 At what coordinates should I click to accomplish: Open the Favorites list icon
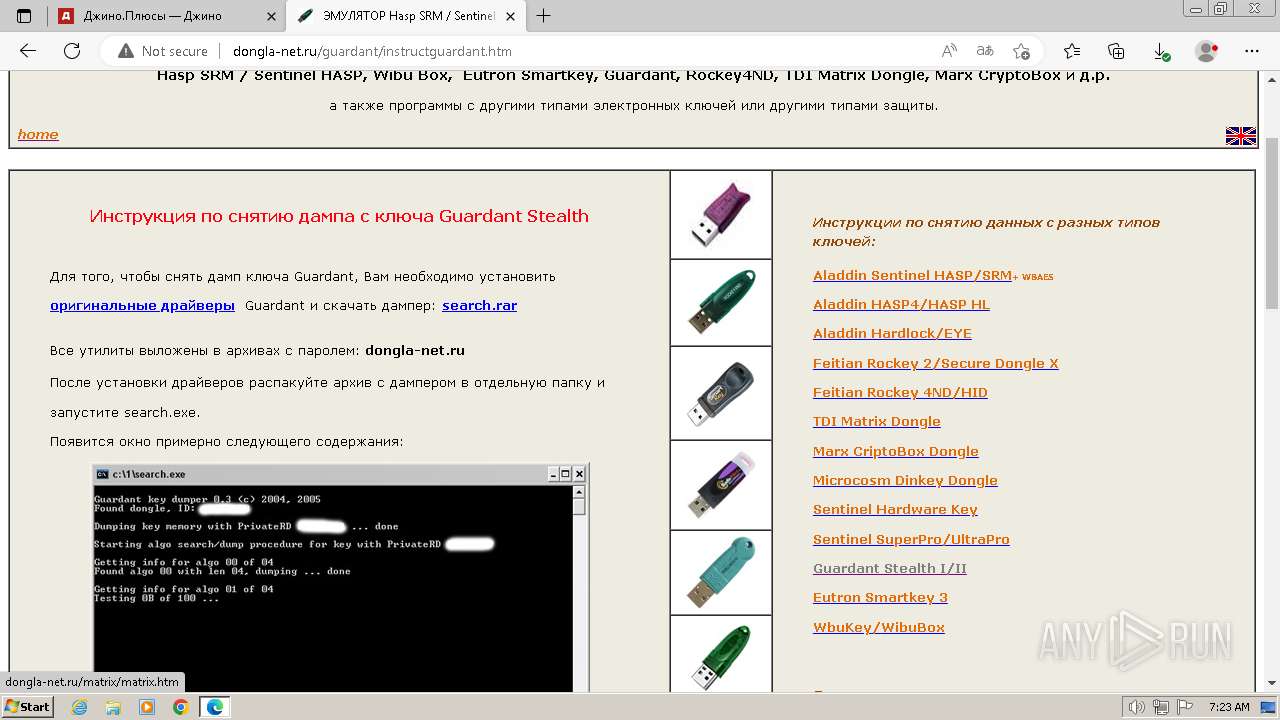point(1072,51)
